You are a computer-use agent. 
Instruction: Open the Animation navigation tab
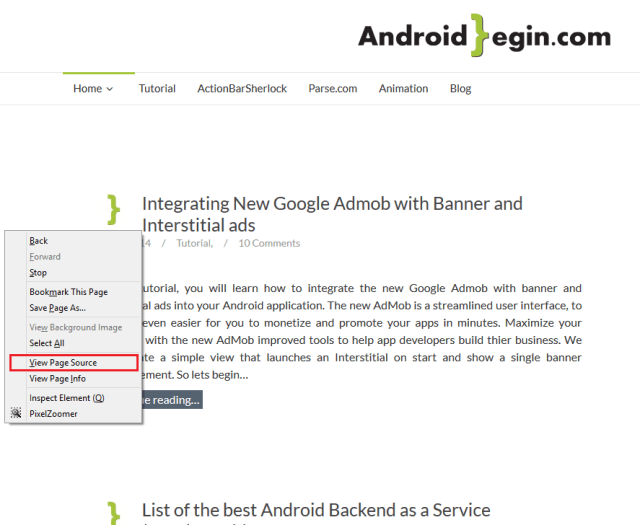click(403, 89)
